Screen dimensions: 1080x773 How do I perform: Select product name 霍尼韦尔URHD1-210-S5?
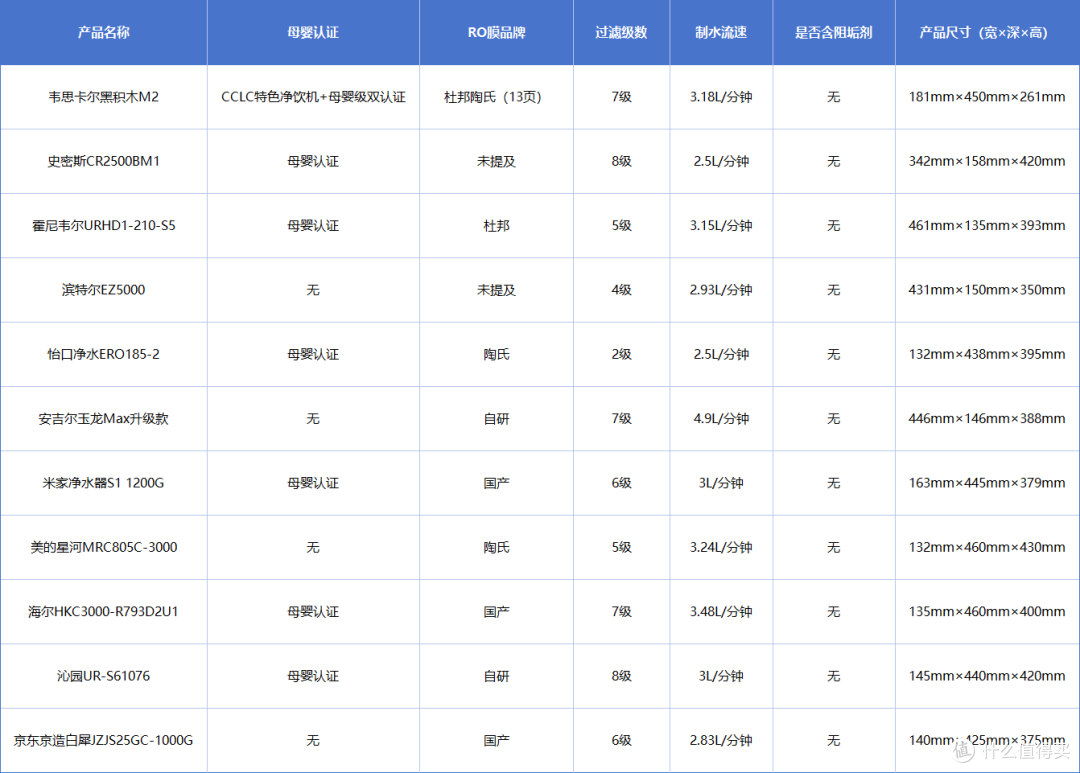click(103, 225)
